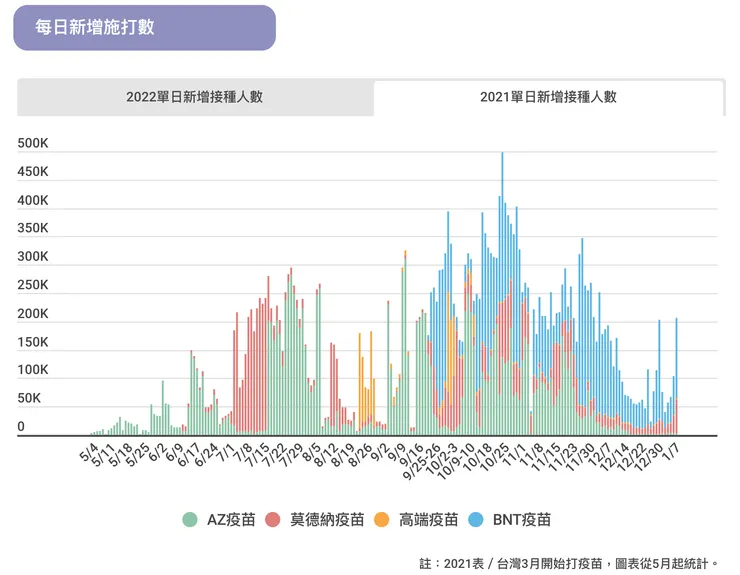The height and width of the screenshot is (575, 740).
Task: Toggle the 莫德納疫苗 red legend dot
Action: pos(273,520)
